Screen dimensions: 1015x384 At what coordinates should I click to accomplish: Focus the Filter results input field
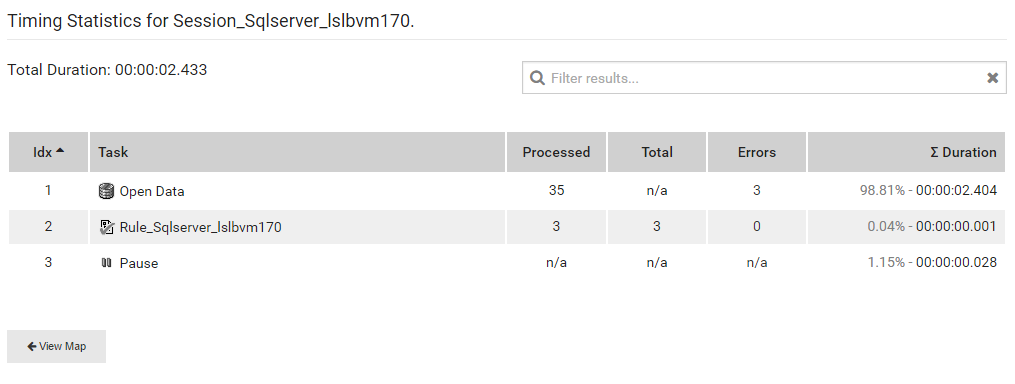[764, 78]
